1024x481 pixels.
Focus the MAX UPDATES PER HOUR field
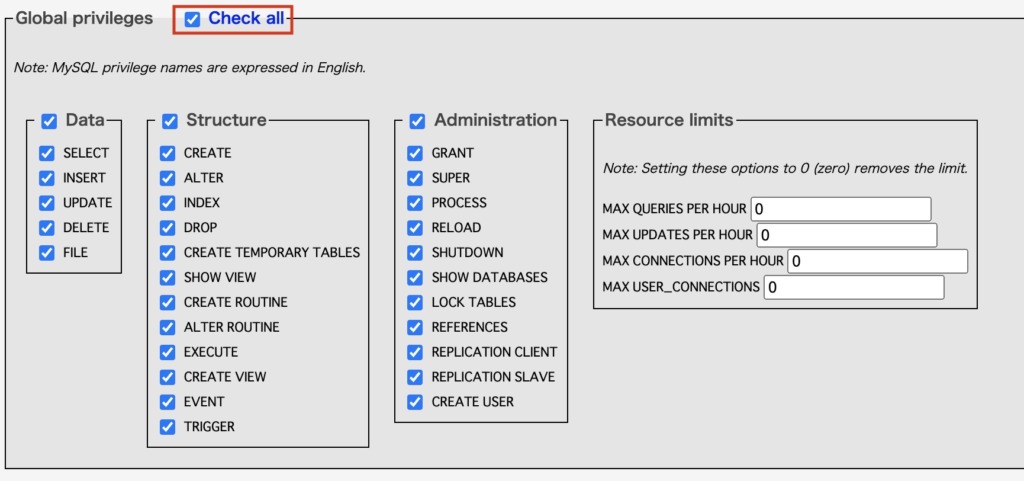(847, 235)
